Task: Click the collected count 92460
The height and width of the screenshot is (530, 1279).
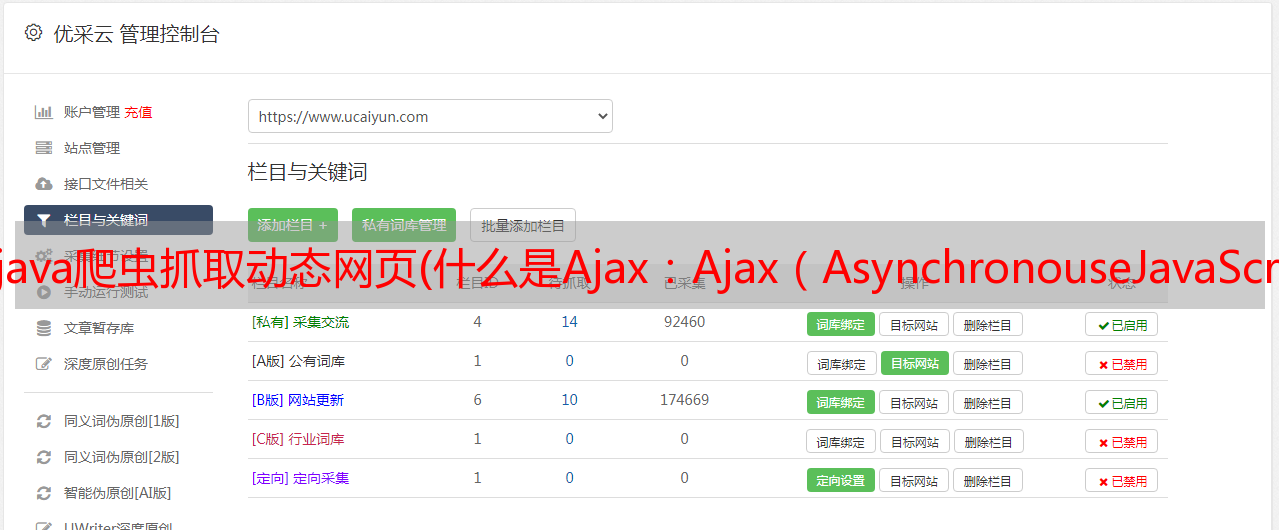Action: (684, 322)
